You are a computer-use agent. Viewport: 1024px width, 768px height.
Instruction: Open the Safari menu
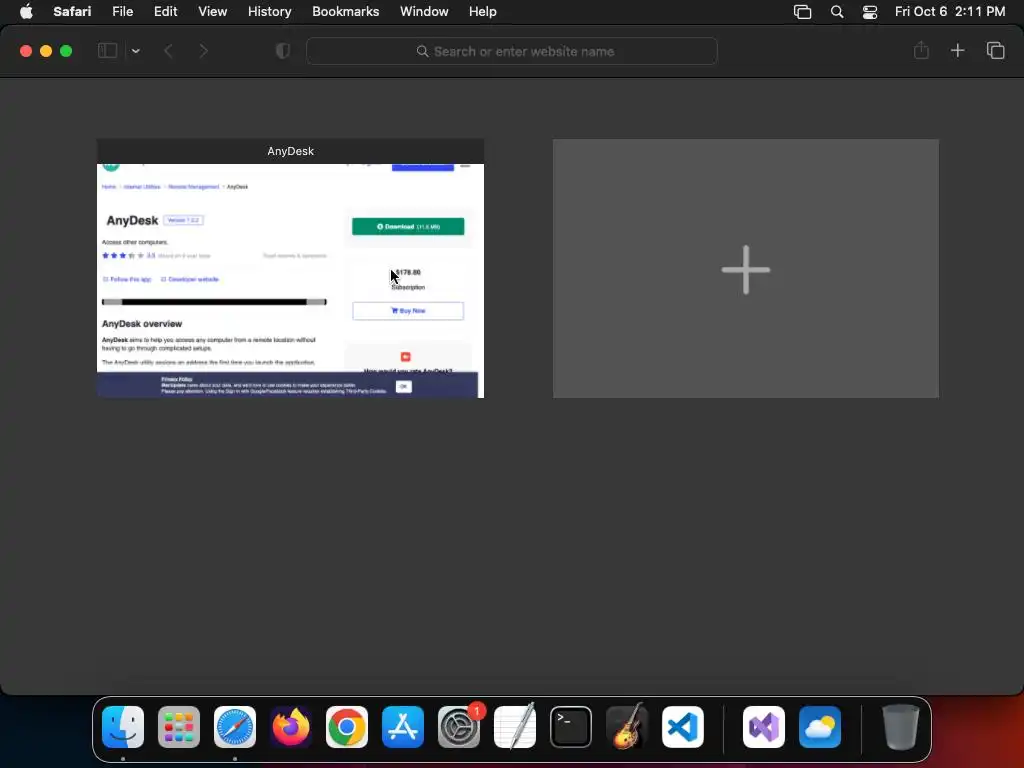(72, 11)
